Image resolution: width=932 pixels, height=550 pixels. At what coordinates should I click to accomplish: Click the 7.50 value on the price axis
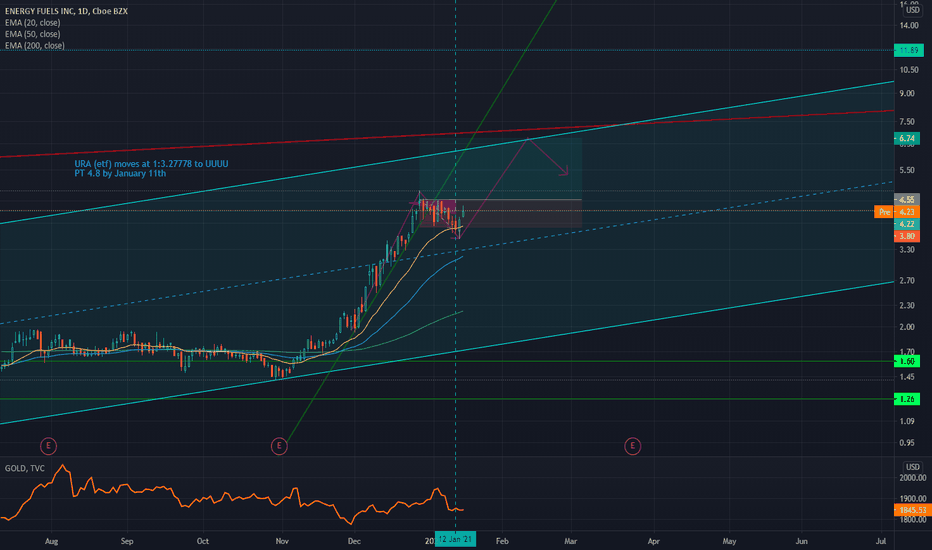[907, 121]
